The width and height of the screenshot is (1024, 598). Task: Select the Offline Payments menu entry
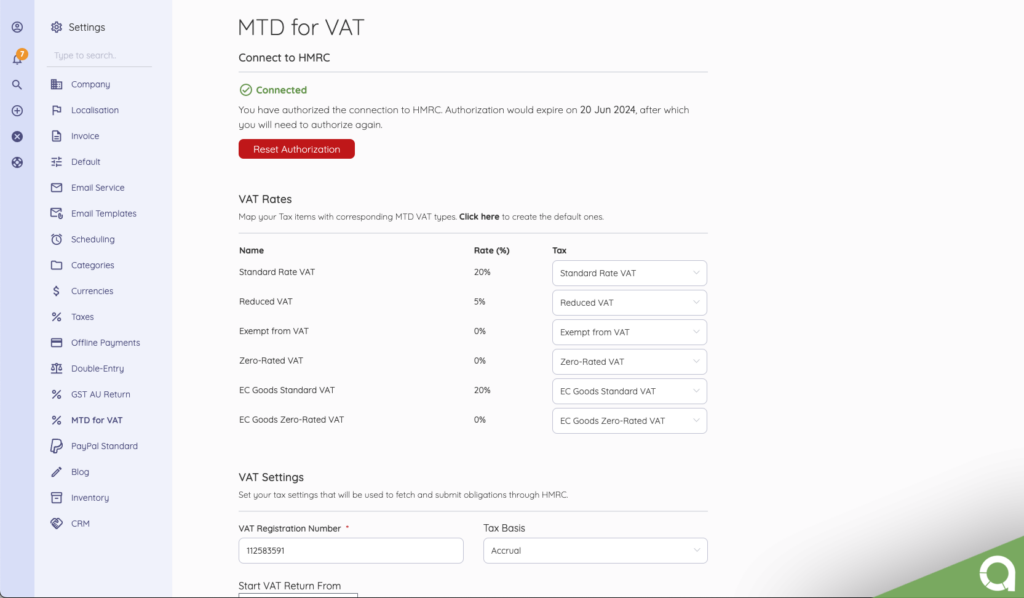click(99, 342)
